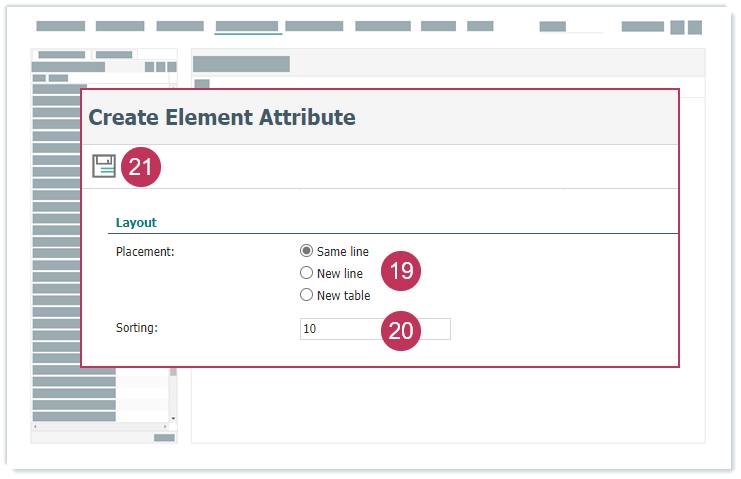
Task: Click the left panel's vertical scrollbar thumb
Action: coord(173,370)
